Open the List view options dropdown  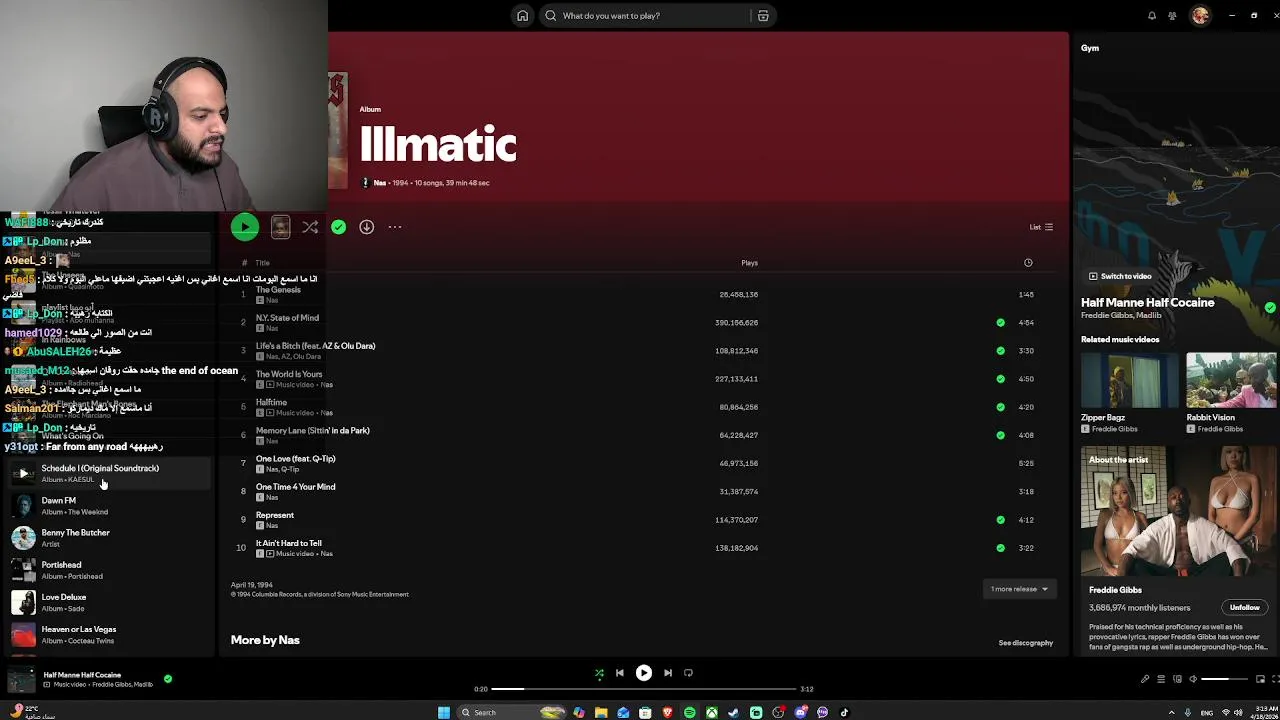click(1041, 227)
